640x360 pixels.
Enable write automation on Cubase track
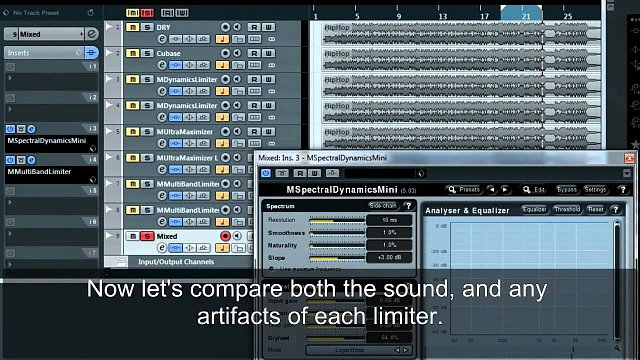click(x=269, y=53)
